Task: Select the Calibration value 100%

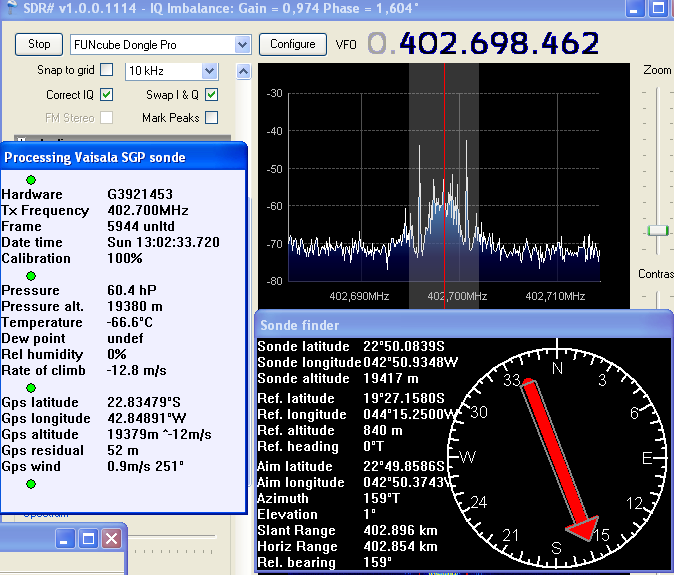Action: tap(125, 258)
